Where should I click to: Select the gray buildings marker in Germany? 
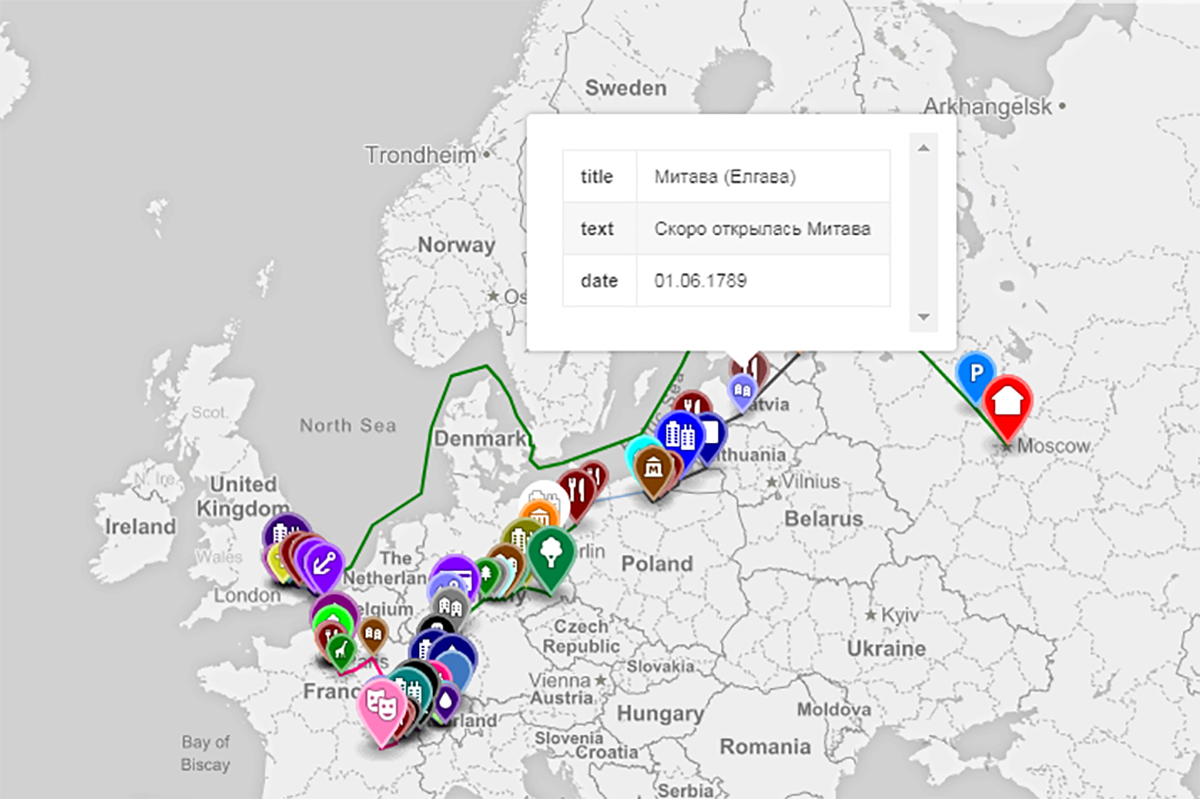(450, 605)
